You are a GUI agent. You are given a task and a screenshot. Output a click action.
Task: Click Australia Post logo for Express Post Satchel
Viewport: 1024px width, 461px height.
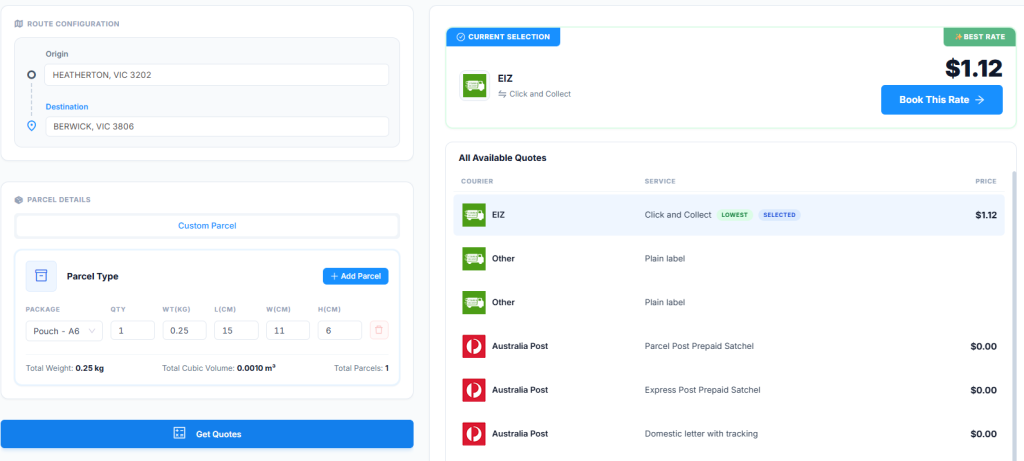(474, 390)
